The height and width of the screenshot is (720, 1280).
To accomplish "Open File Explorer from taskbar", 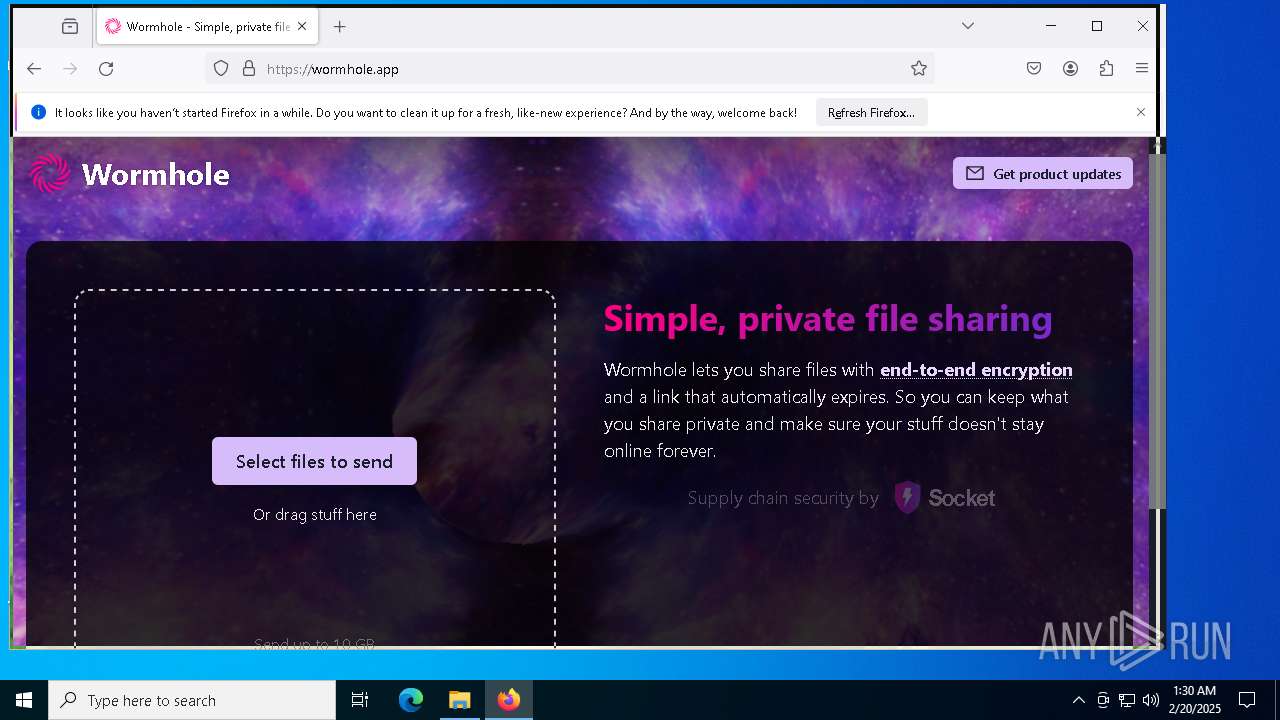I will point(460,700).
